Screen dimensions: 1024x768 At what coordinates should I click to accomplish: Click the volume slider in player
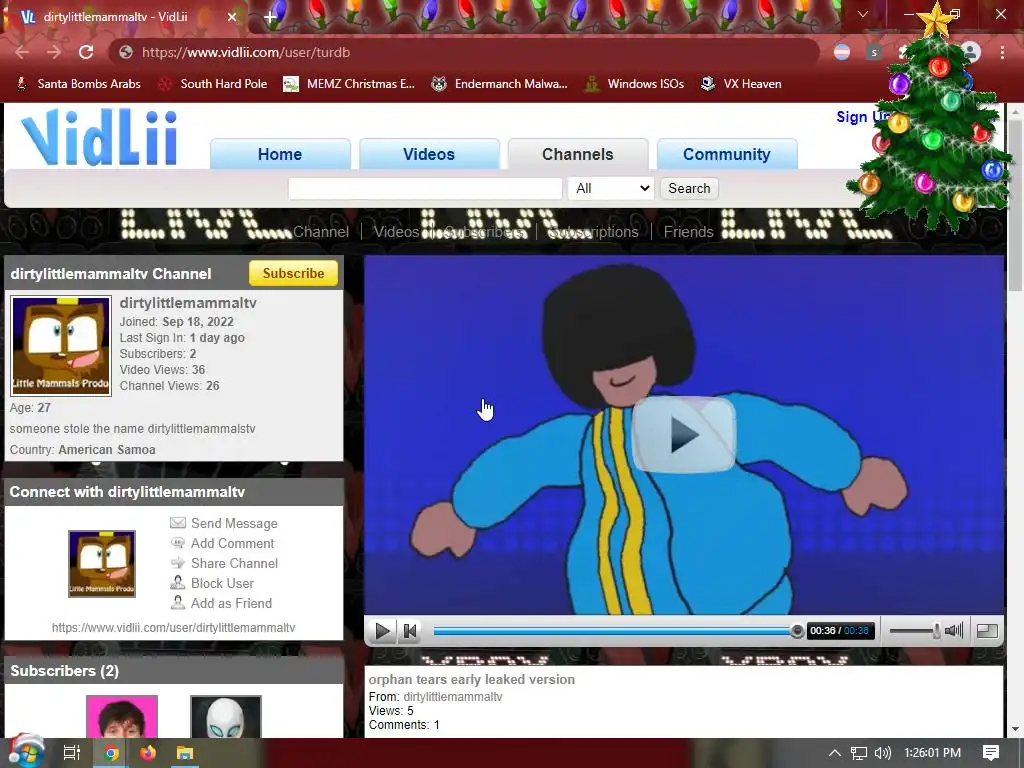(x=914, y=631)
